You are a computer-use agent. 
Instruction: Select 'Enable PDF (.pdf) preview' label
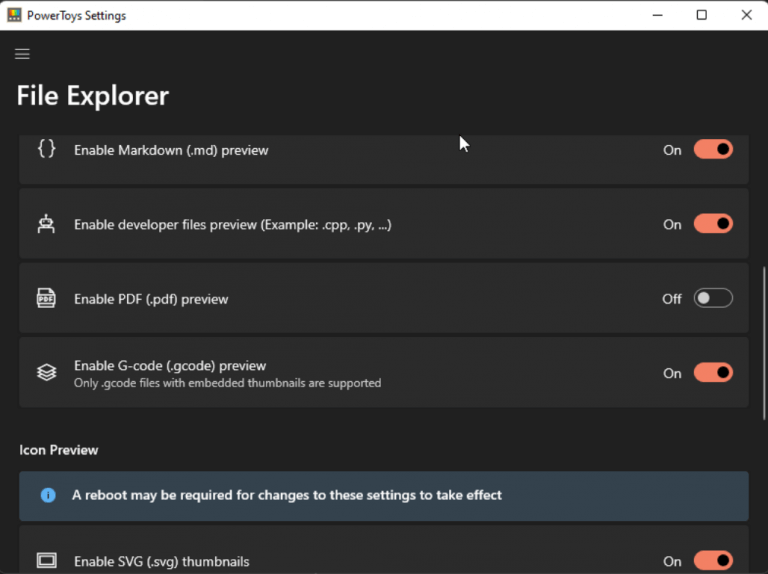(151, 299)
